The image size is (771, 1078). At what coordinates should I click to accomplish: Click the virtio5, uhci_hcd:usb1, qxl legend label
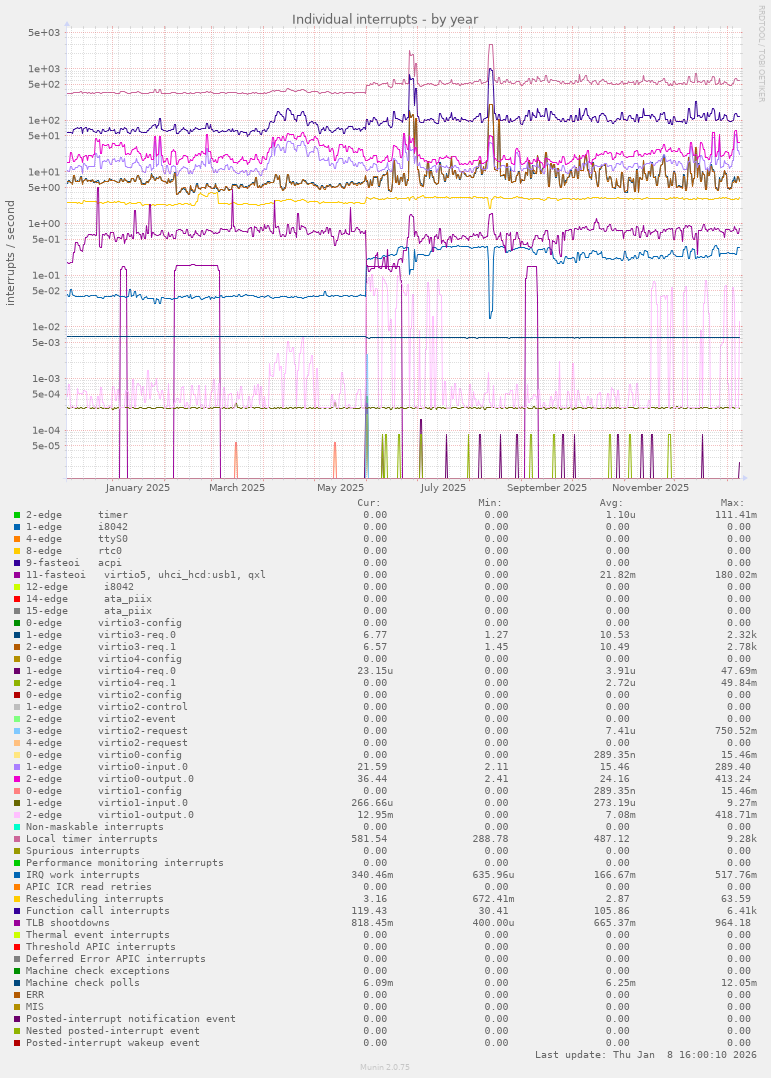(185, 575)
